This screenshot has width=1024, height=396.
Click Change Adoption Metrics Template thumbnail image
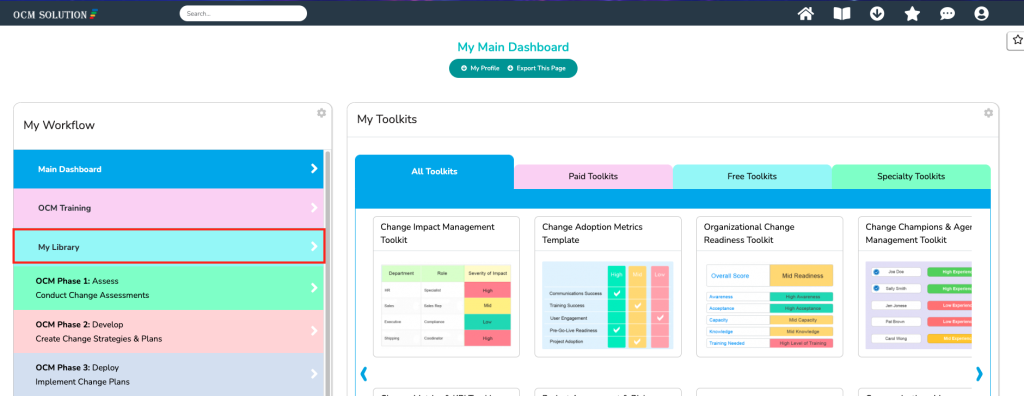(608, 306)
